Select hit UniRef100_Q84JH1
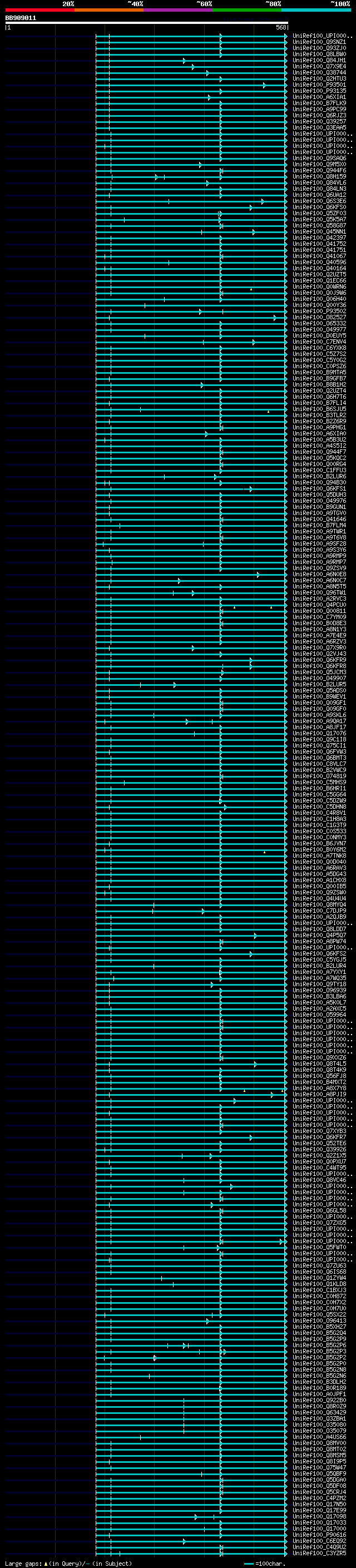This screenshot has width=356, height=1568. (319, 60)
